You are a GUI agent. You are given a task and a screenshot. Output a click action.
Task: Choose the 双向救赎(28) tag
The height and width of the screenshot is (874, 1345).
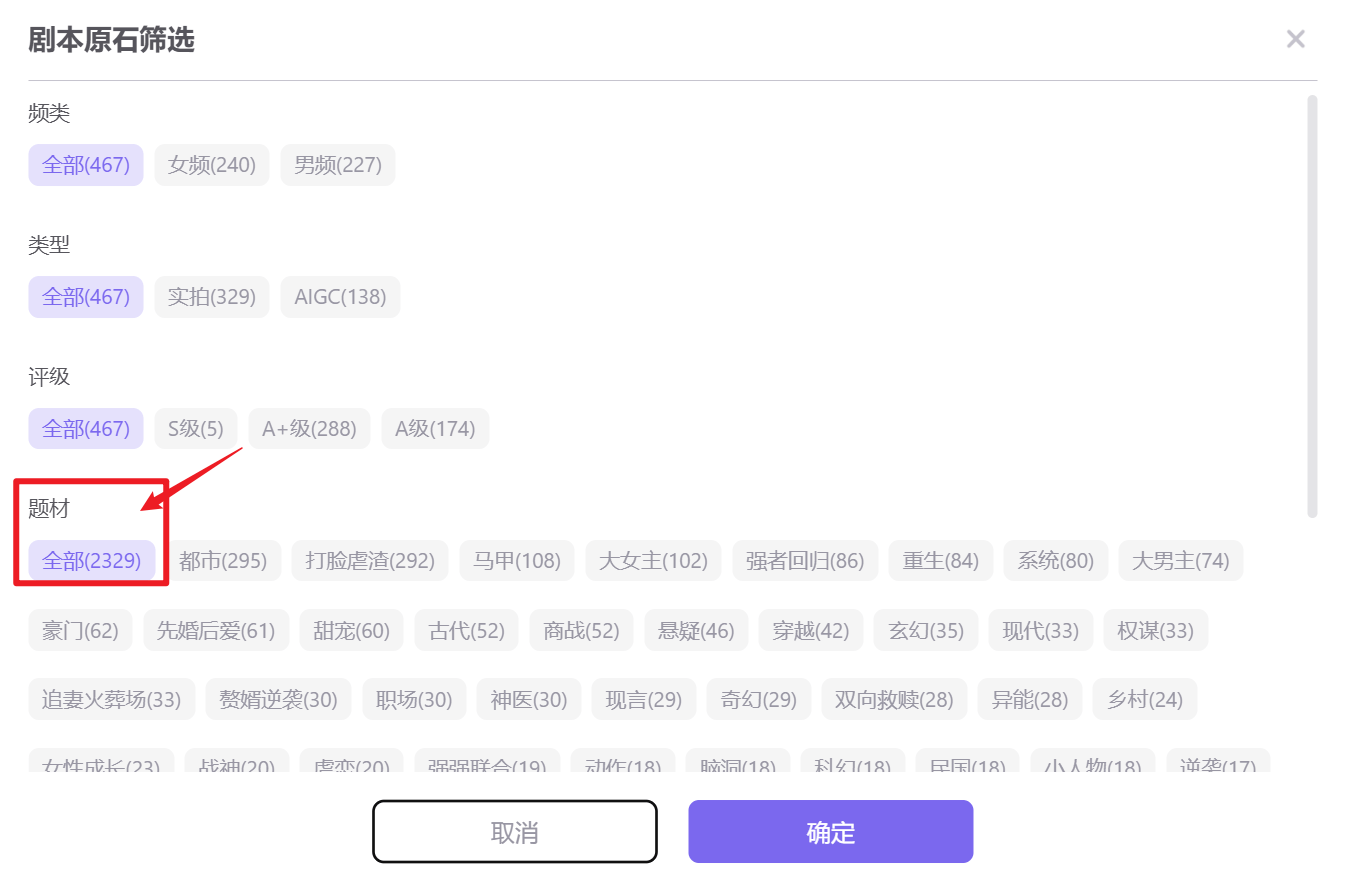[x=894, y=699]
